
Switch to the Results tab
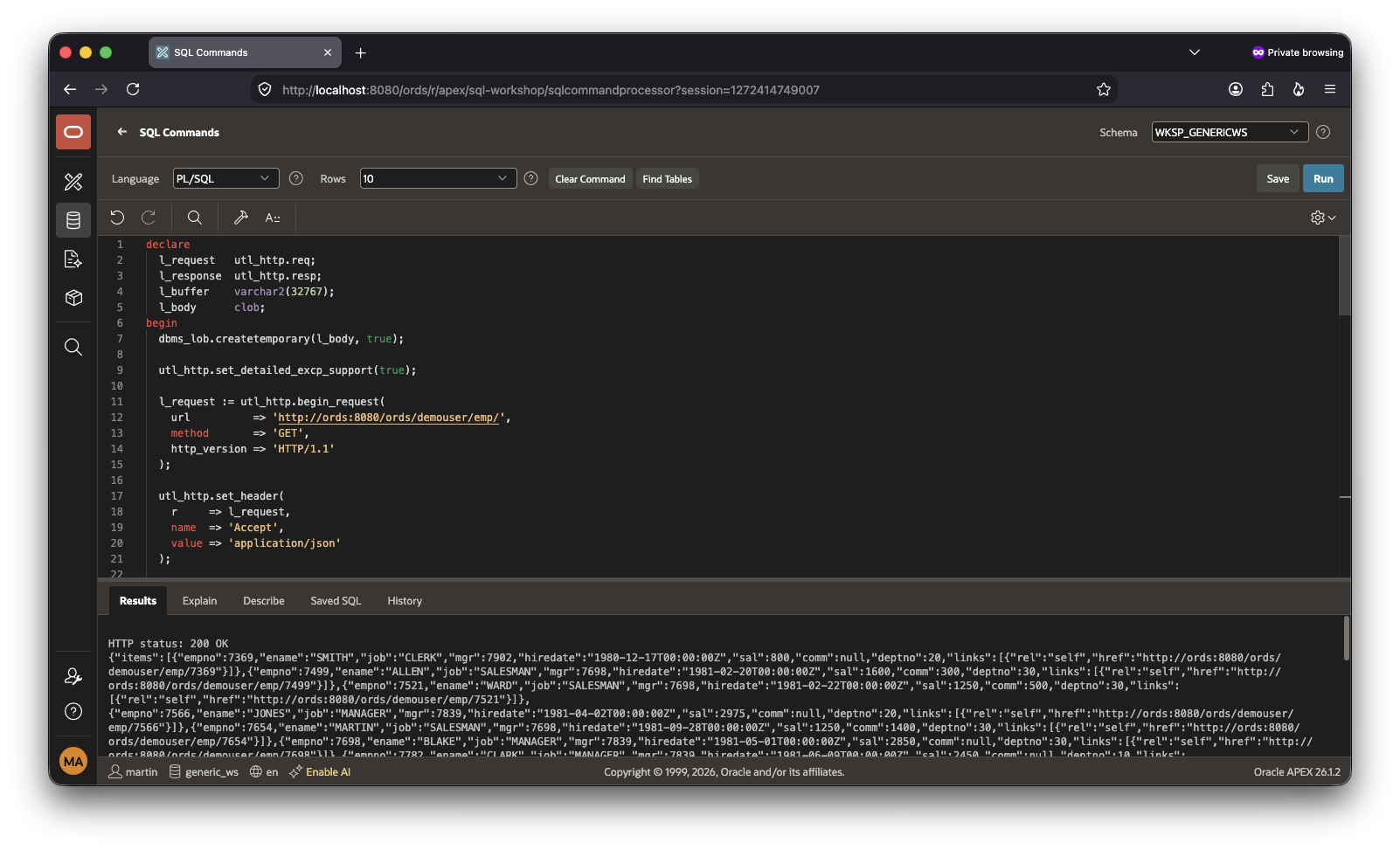[x=138, y=601]
